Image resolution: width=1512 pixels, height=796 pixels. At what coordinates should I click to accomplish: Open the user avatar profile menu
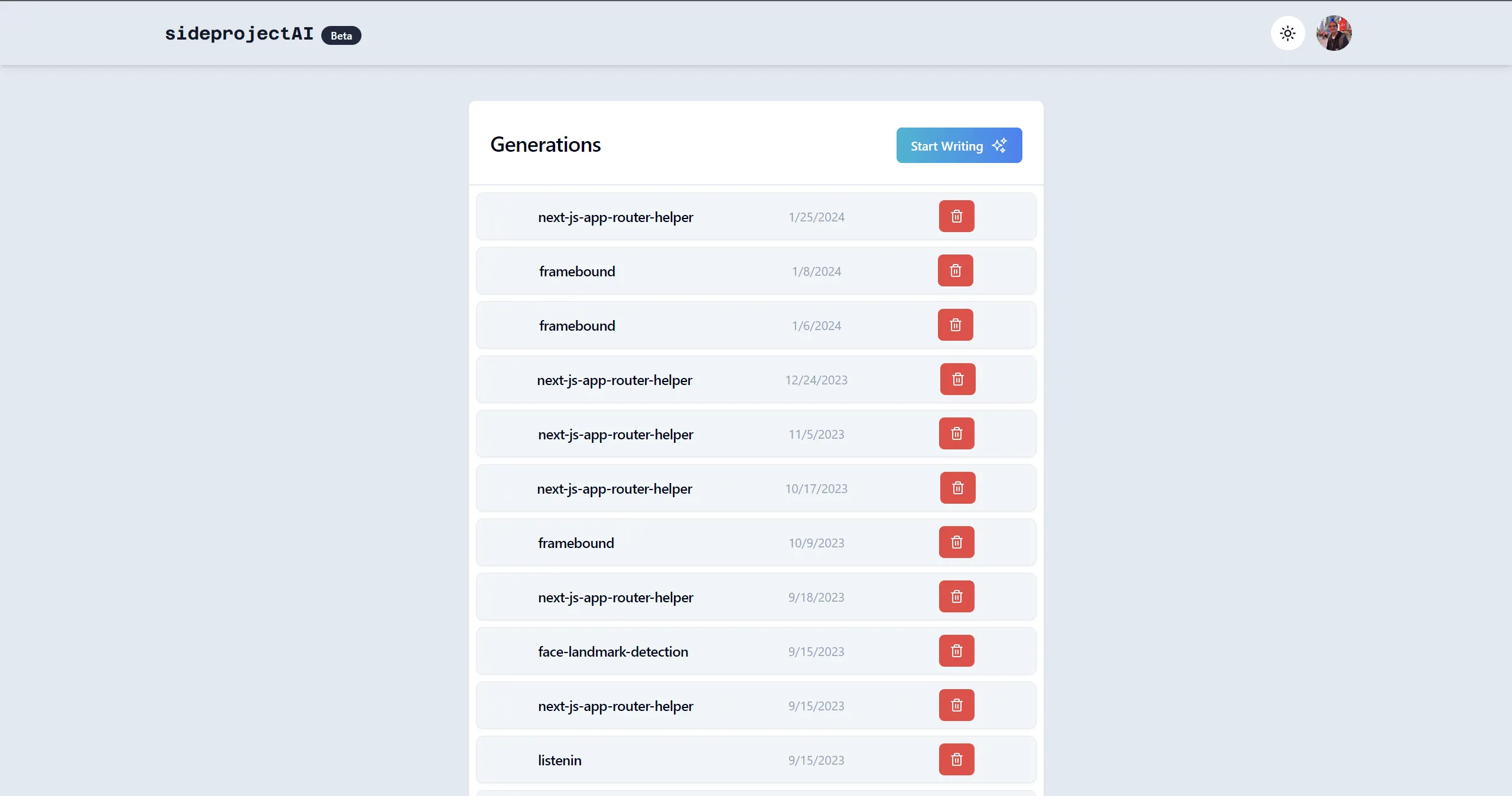point(1334,33)
